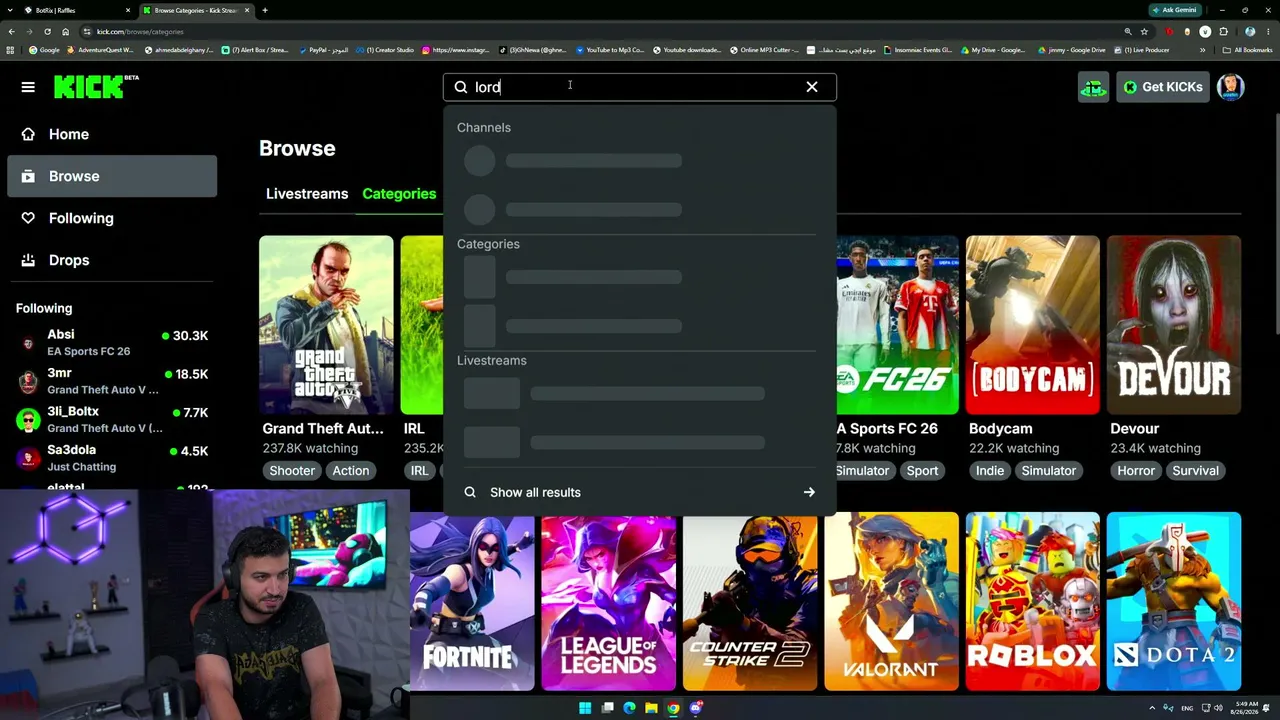This screenshot has height=720, width=1280.
Task: Open Microsoft Edge from the taskbar
Action: pos(629,708)
